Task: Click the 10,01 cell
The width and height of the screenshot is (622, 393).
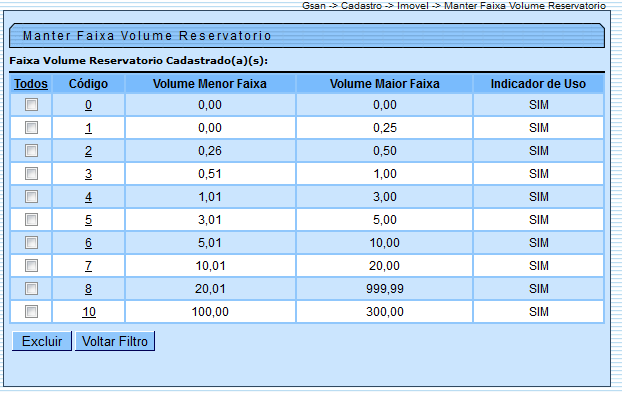Action: pos(210,266)
